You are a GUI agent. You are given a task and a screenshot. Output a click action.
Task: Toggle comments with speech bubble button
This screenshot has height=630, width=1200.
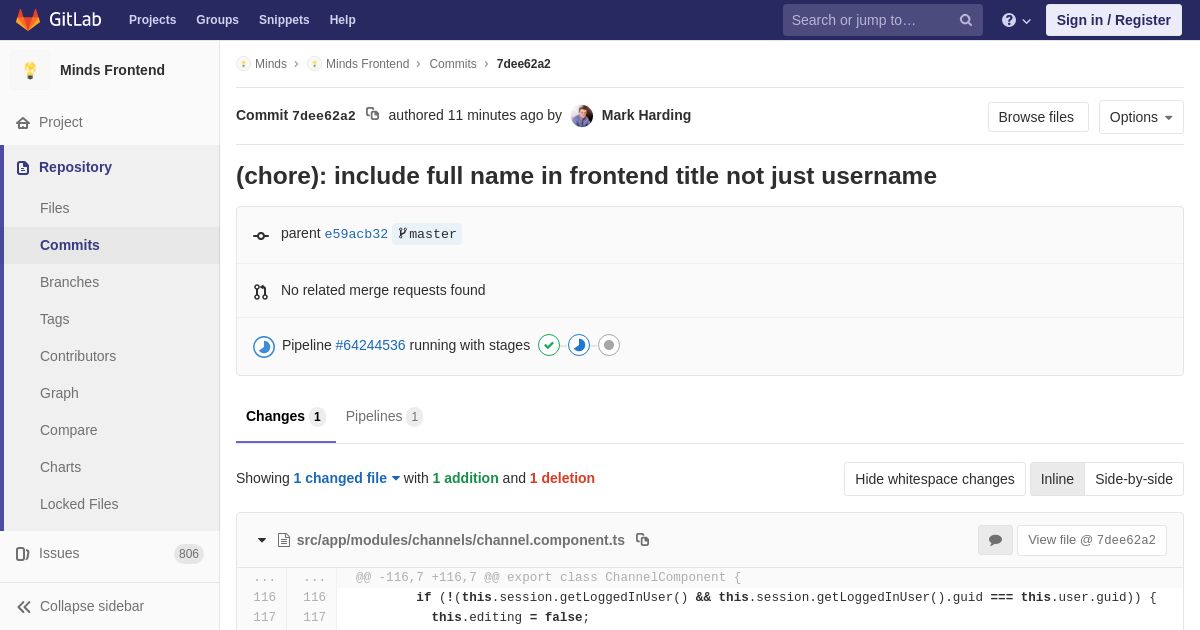click(x=995, y=540)
